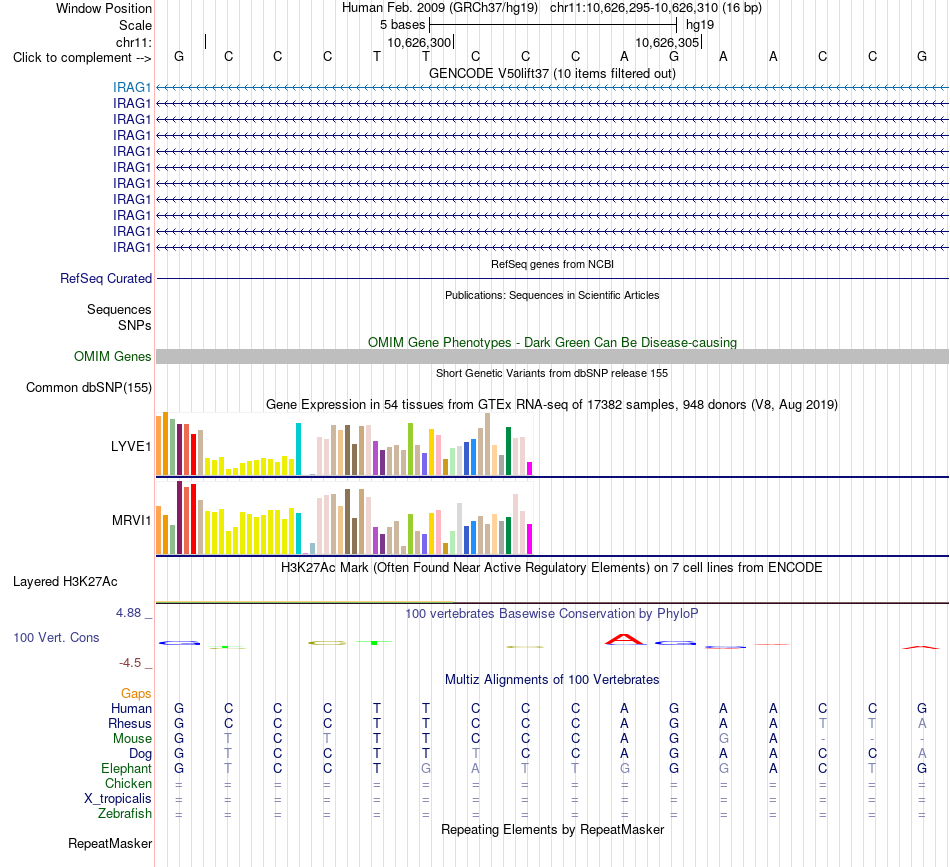Click the Gaps label in Multiz track

(x=136, y=693)
